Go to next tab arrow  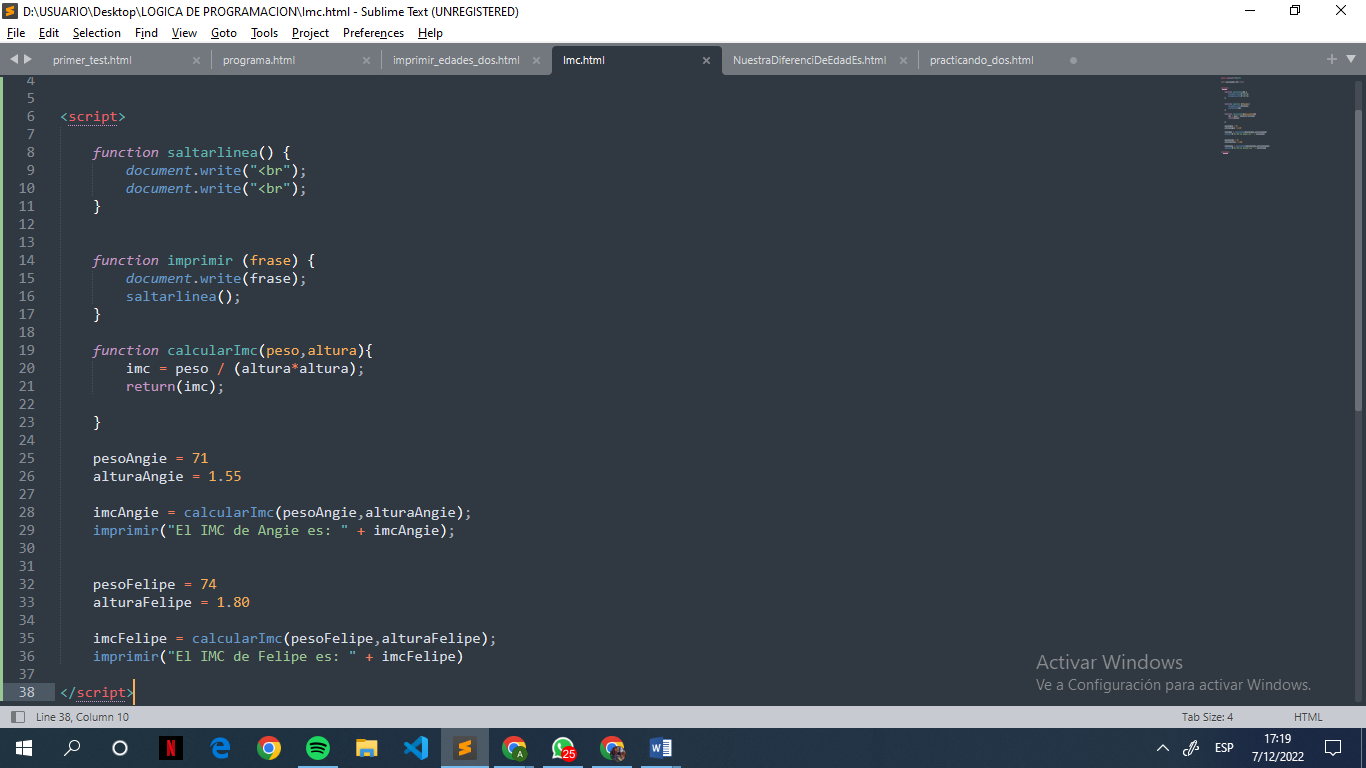coord(27,60)
